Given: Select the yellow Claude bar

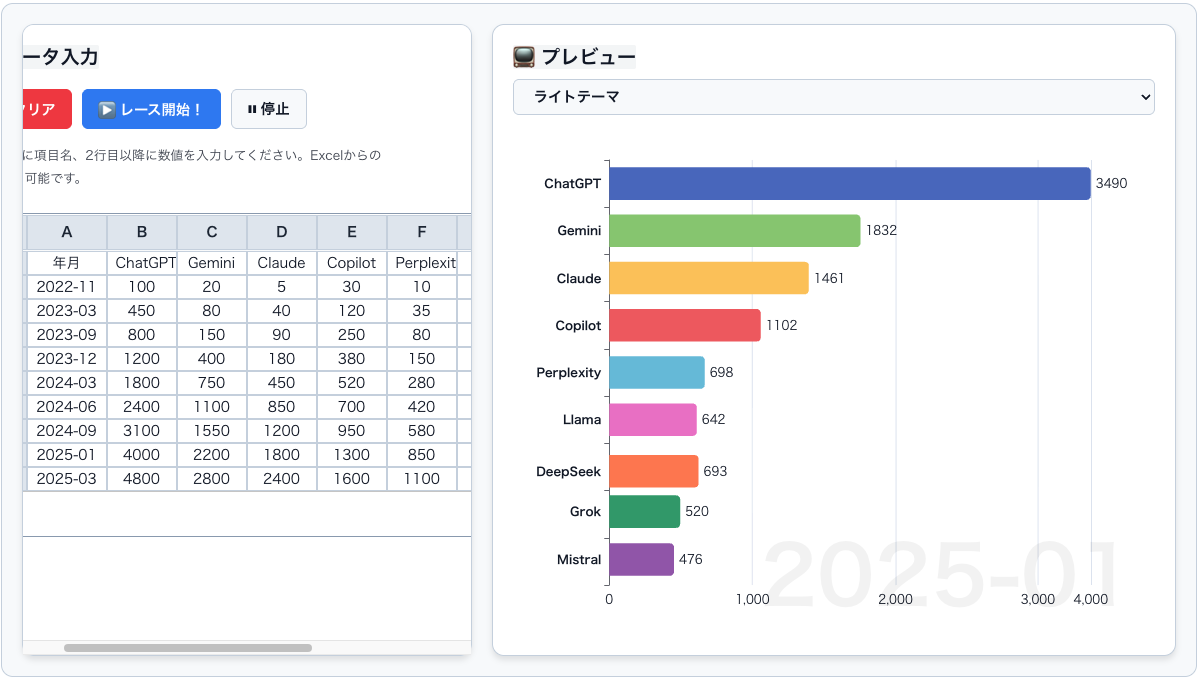Looking at the screenshot, I should pyautogui.click(x=708, y=278).
